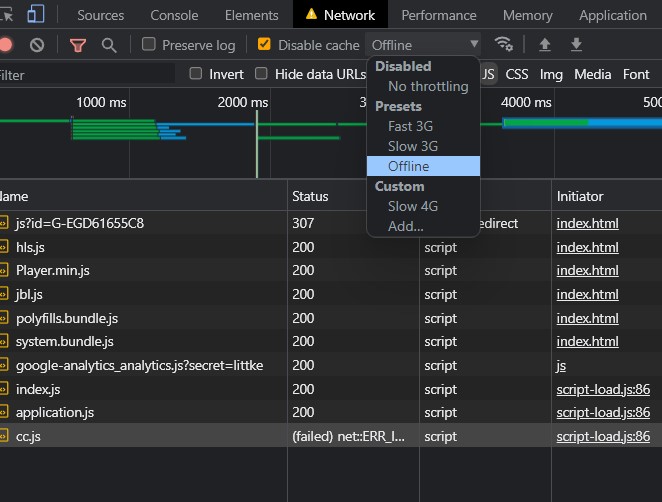Filter requests by CSS type
This screenshot has height=502, width=662.
pyautogui.click(x=517, y=74)
